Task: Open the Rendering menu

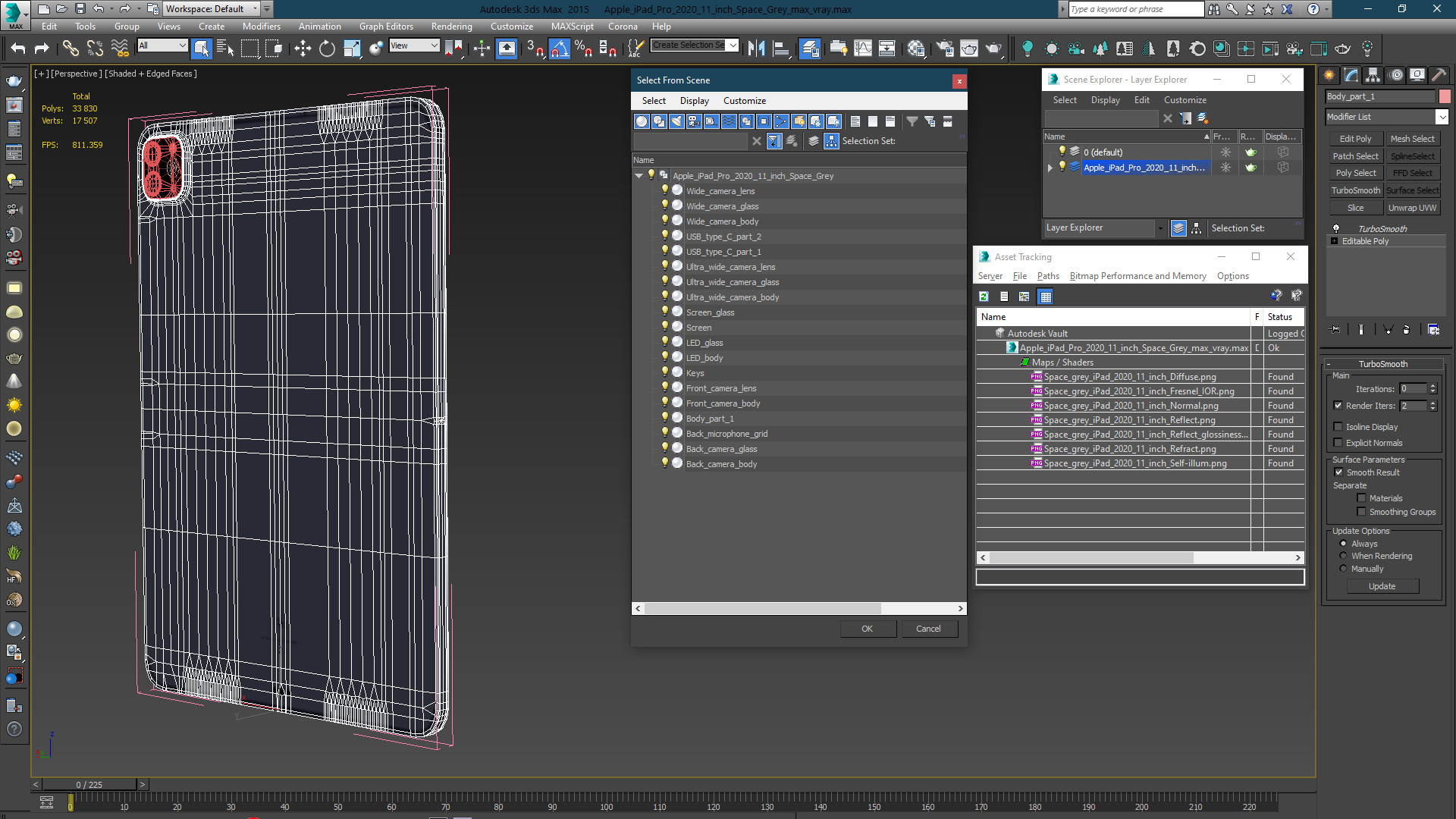Action: [x=452, y=27]
